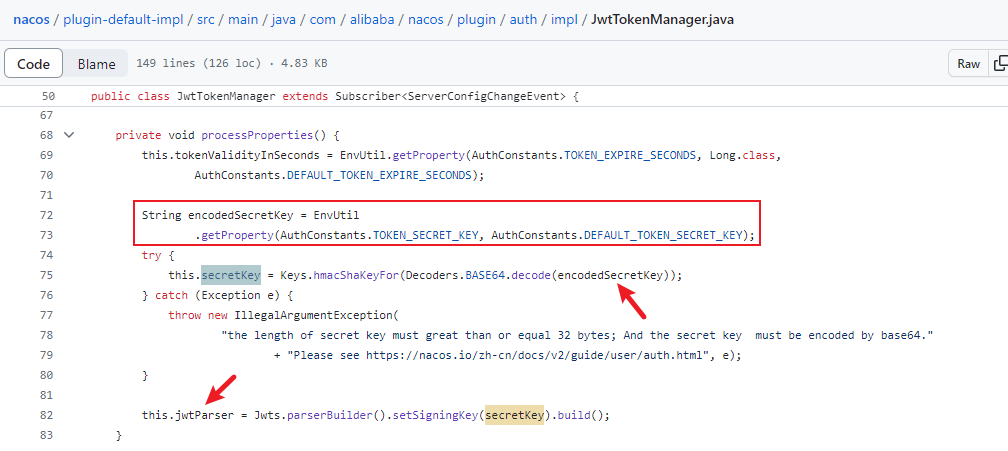The height and width of the screenshot is (451, 1008).
Task: Open the alibaba breadcrumb folder
Action: click(374, 19)
